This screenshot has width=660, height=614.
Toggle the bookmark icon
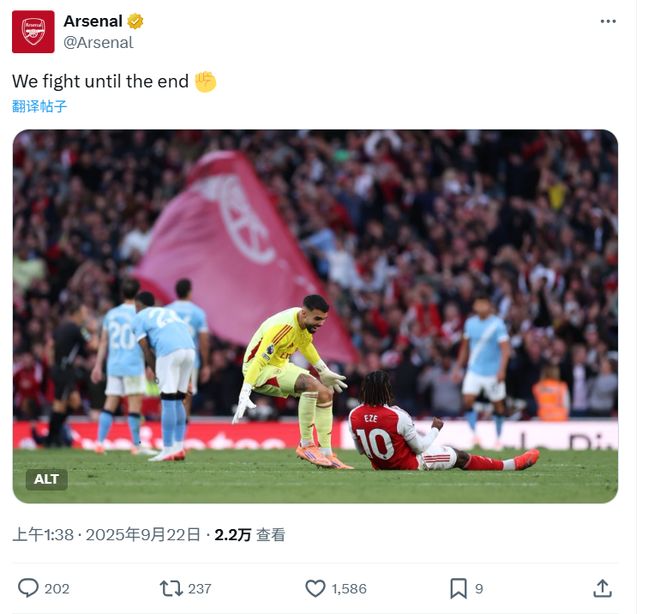[x=458, y=588]
